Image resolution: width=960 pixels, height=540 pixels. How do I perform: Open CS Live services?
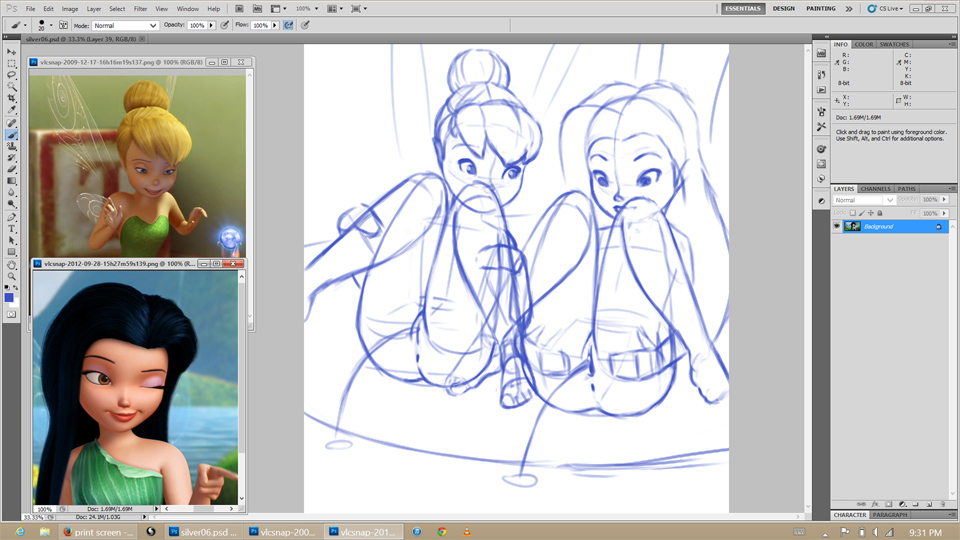tap(885, 9)
